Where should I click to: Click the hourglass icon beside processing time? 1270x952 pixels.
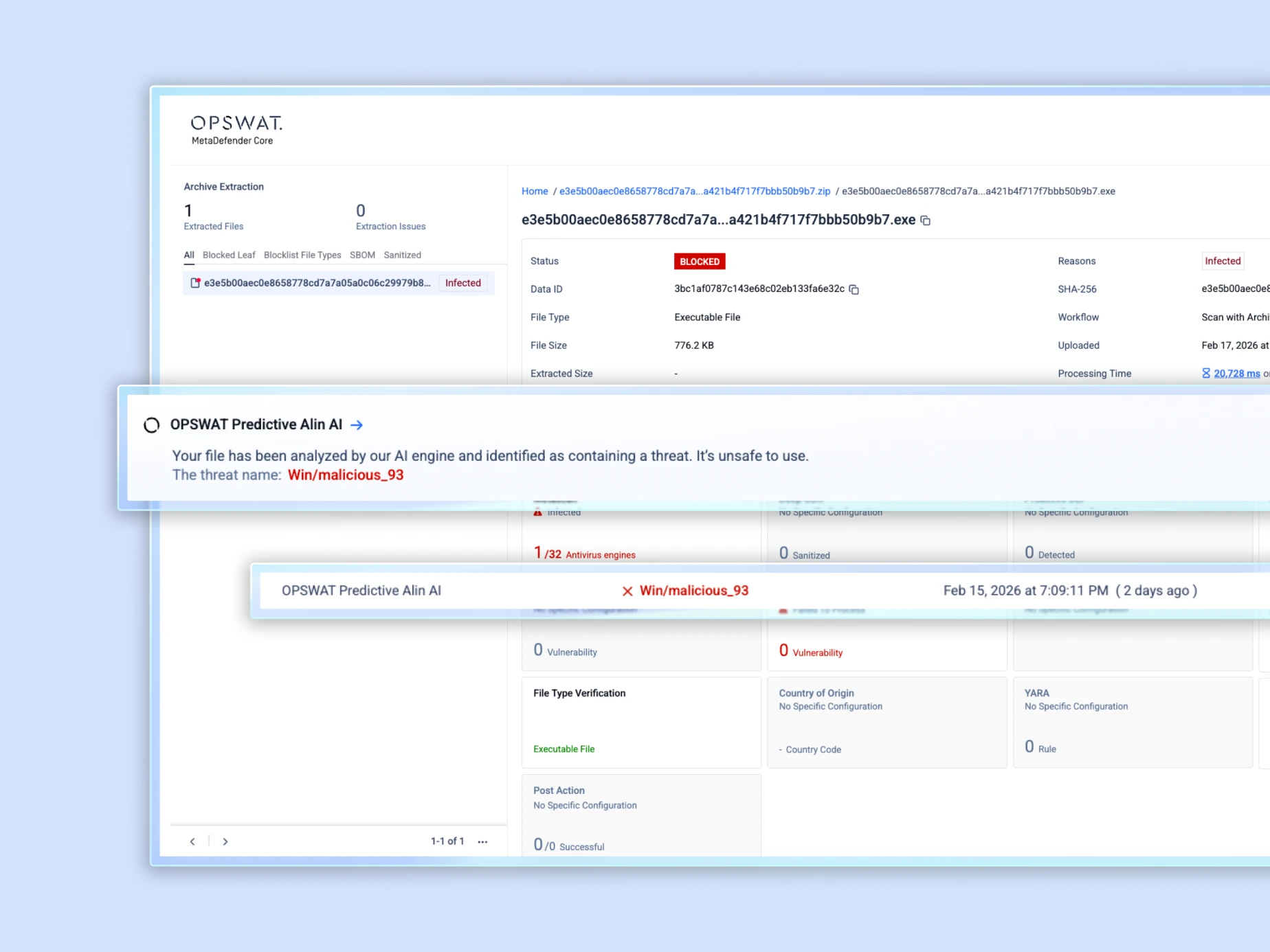(x=1205, y=373)
